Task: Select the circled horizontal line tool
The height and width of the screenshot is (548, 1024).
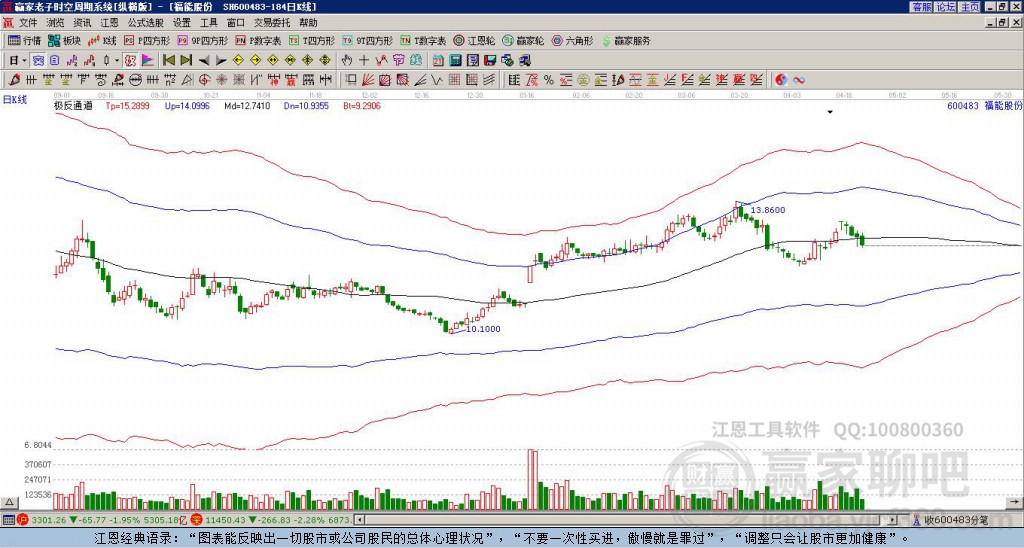Action: coord(135,80)
